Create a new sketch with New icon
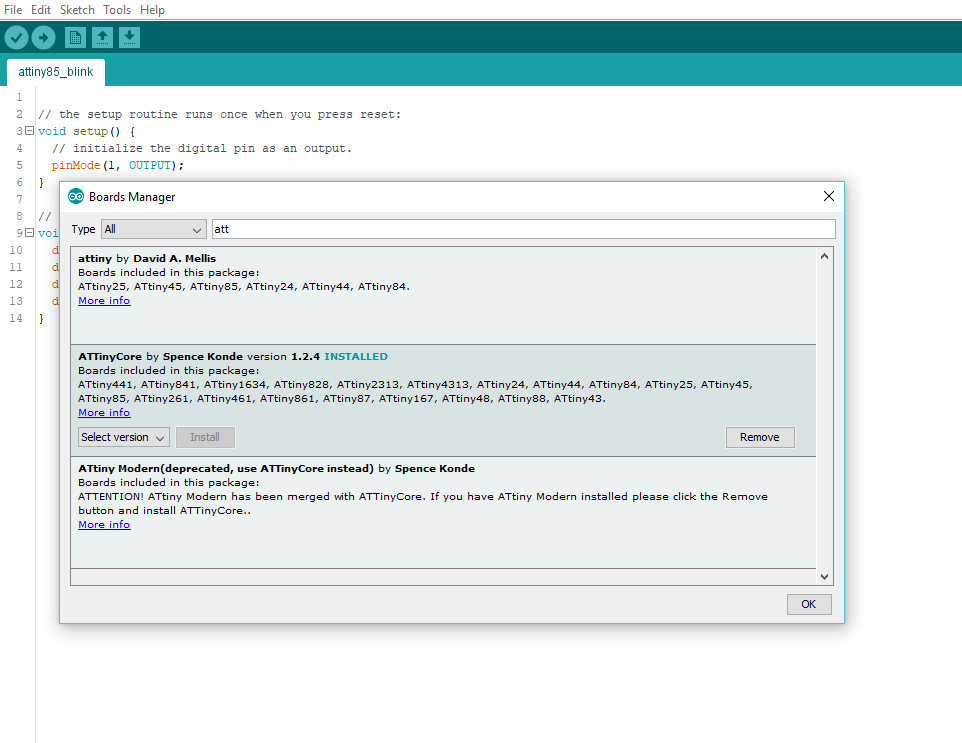 [75, 37]
